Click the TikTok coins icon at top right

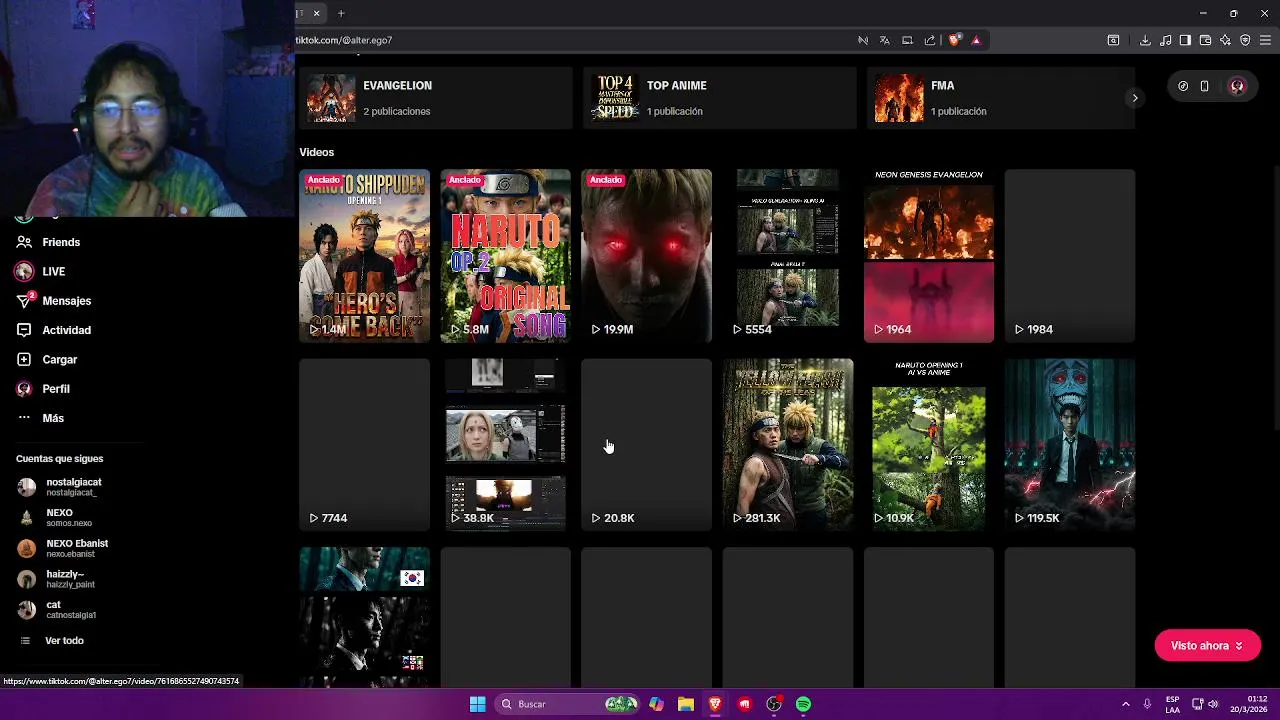pyautogui.click(x=1183, y=86)
